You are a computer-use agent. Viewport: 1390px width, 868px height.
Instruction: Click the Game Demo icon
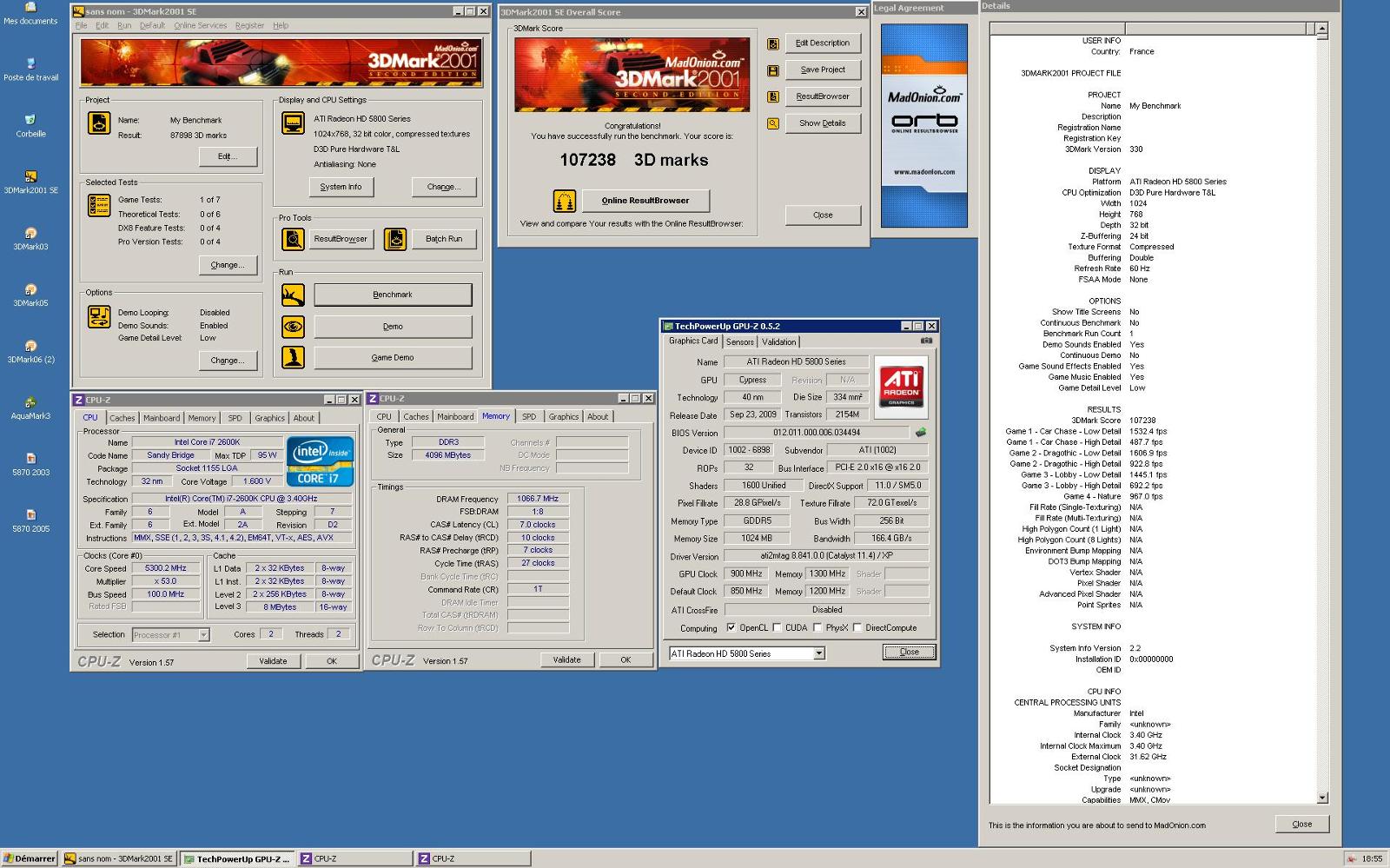pos(293,357)
